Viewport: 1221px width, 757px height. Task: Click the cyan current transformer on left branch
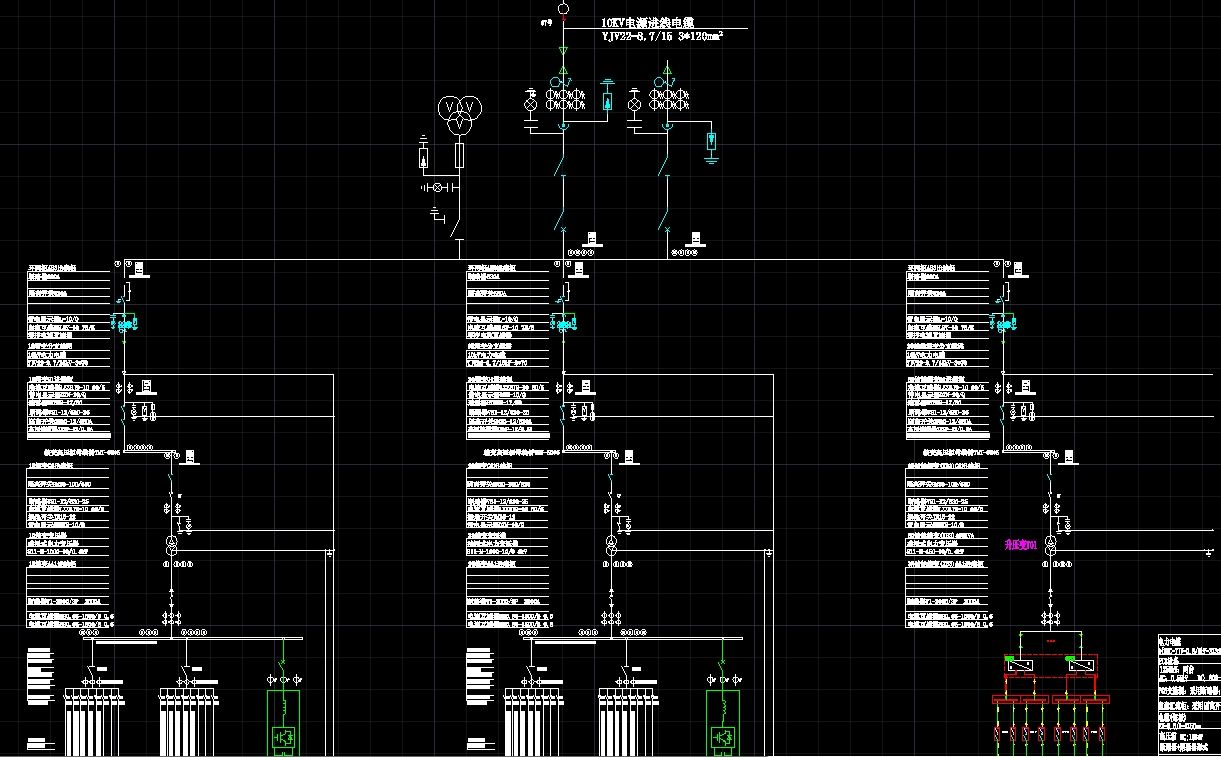[x=125, y=324]
